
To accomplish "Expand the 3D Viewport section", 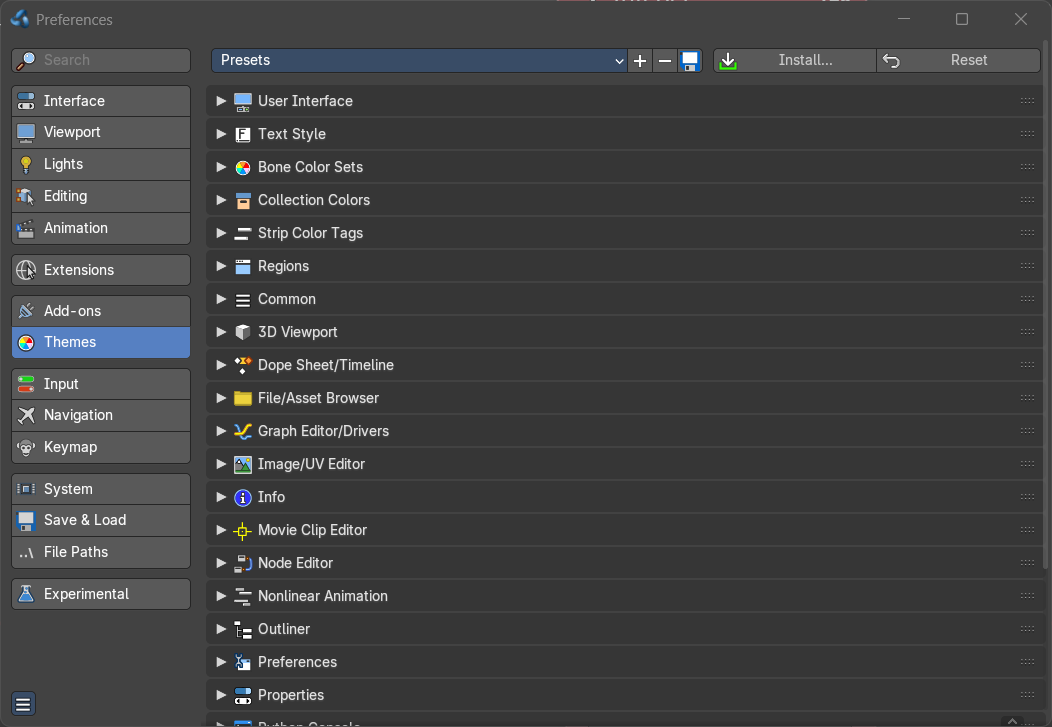I will (221, 331).
